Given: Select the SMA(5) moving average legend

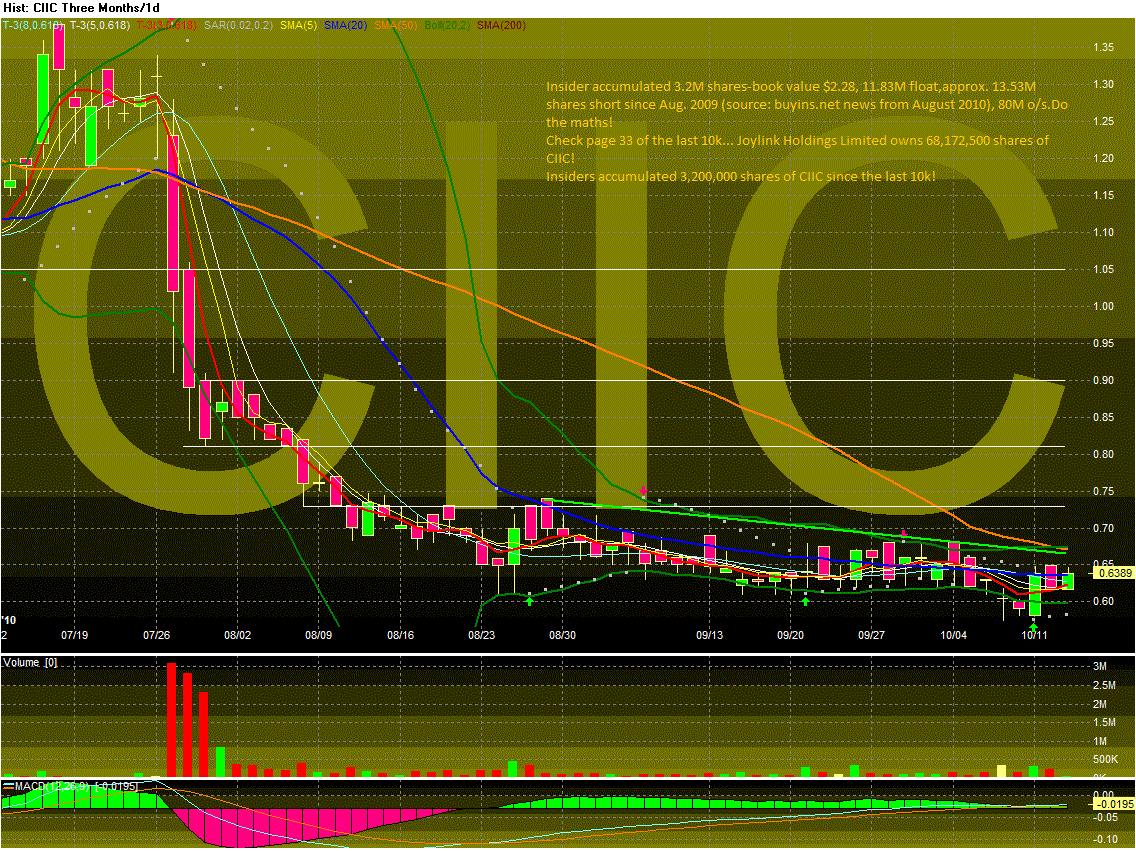Looking at the screenshot, I should point(296,26).
